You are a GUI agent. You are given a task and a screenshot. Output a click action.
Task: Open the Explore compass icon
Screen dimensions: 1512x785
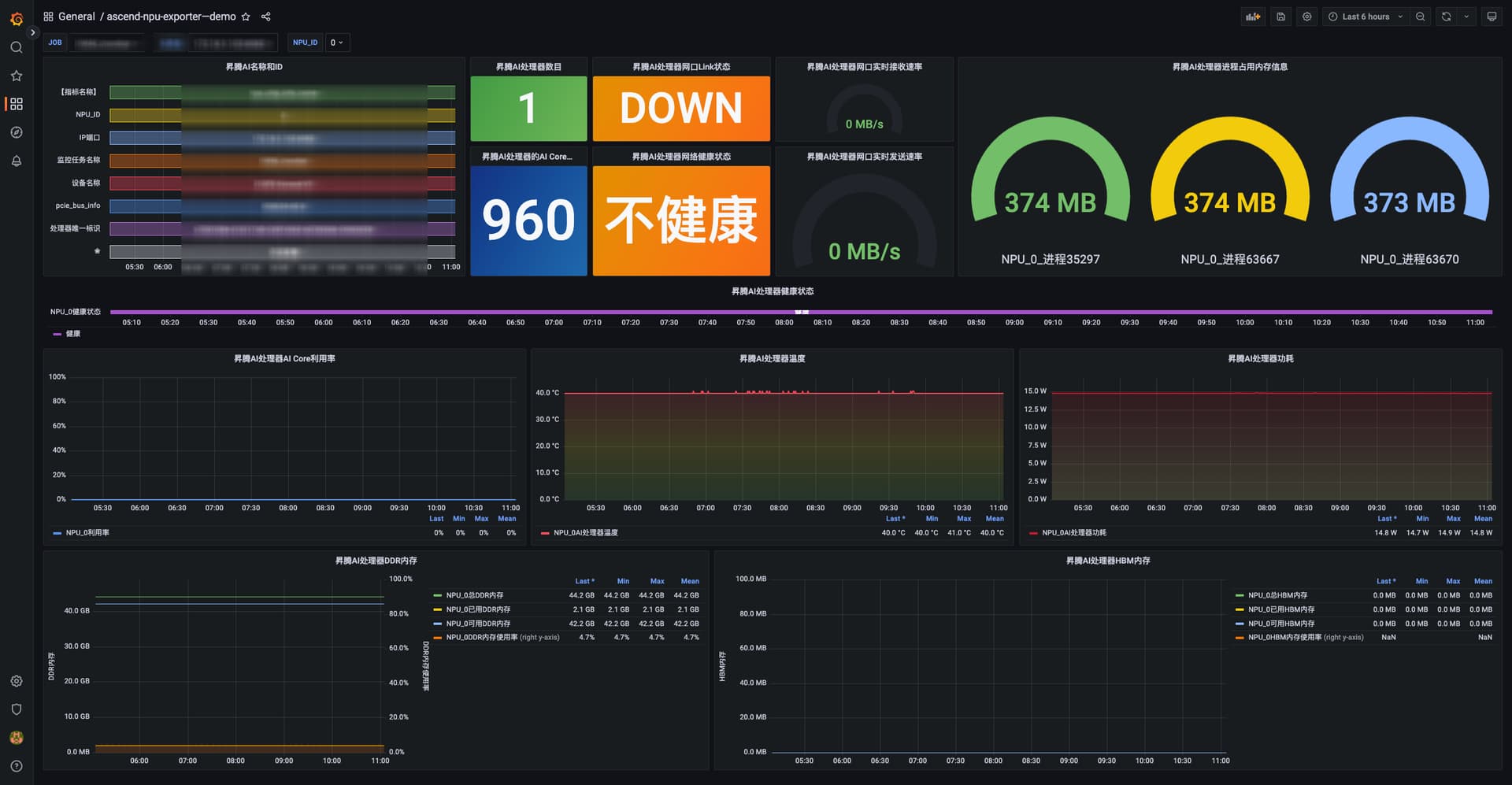[x=17, y=132]
